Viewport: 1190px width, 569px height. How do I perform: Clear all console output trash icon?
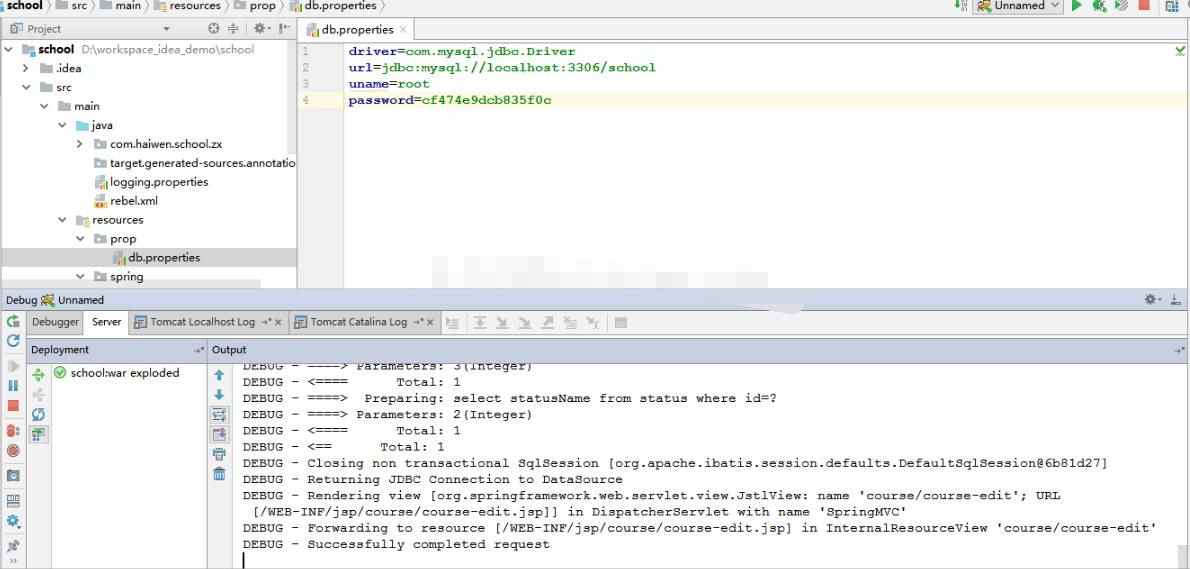coord(219,473)
